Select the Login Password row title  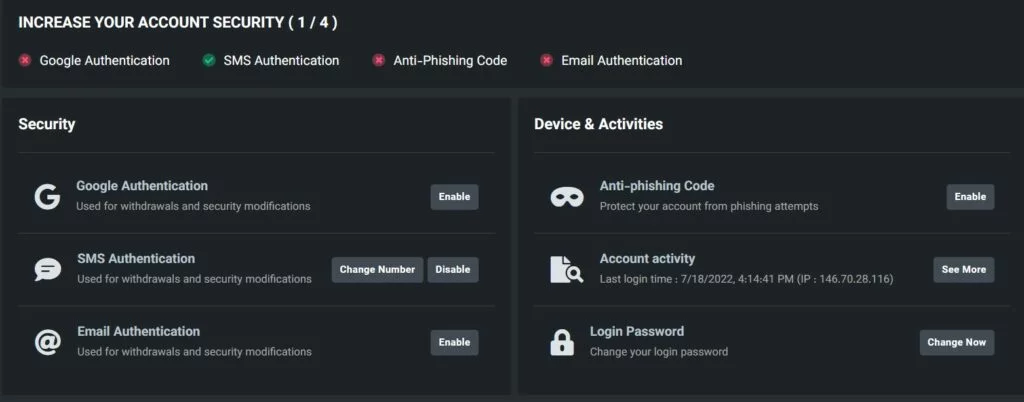(636, 332)
